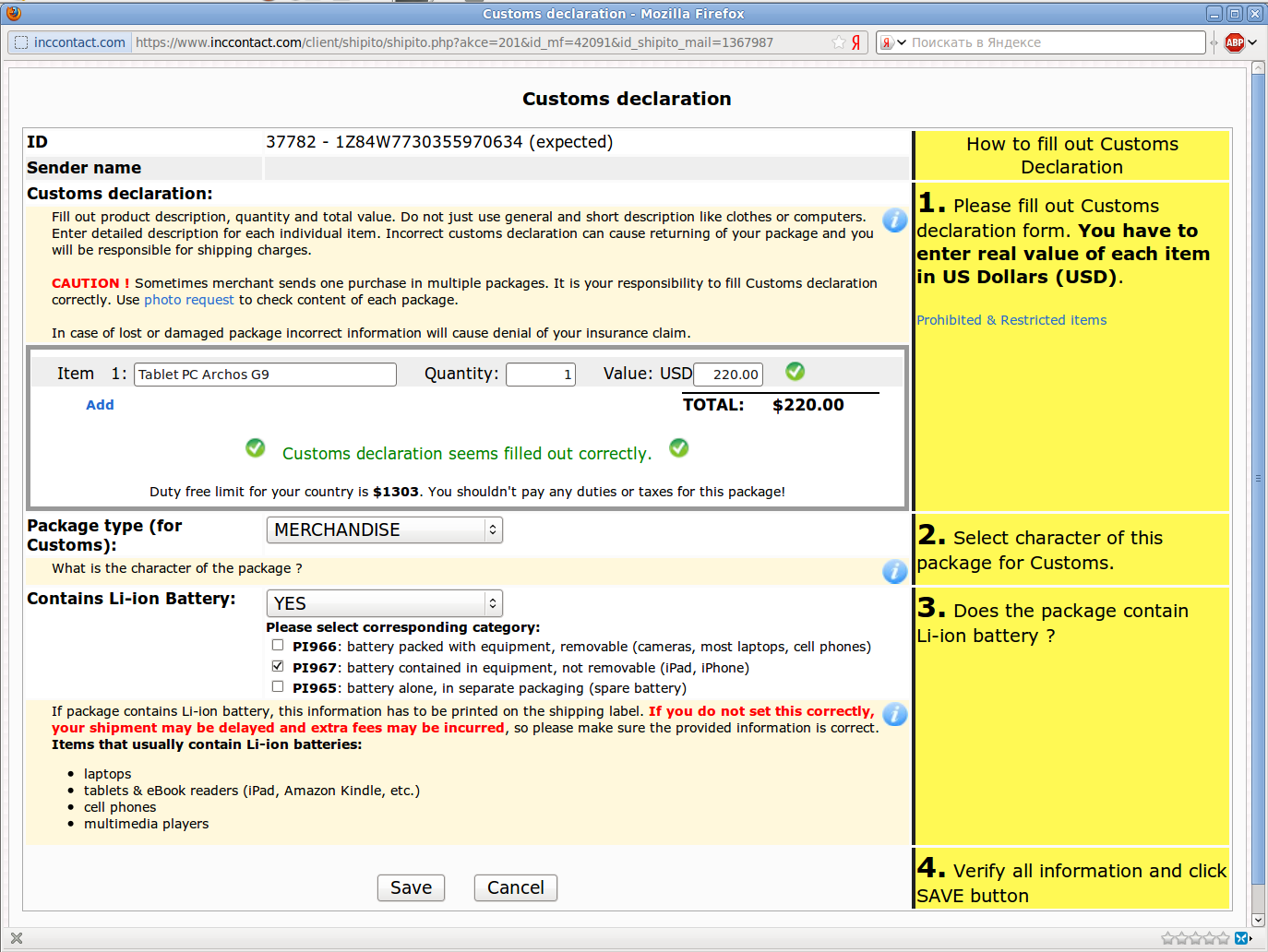Open Contains Li-ion Battery YES dropdown

(x=384, y=603)
